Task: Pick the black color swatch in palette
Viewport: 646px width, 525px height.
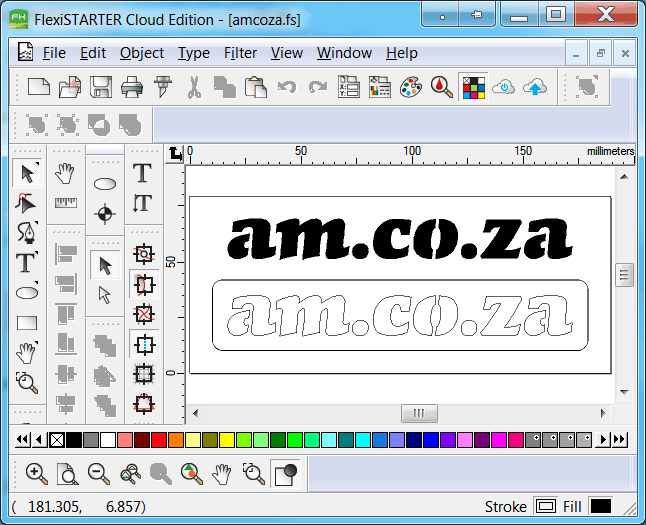Action: pyautogui.click(x=74, y=440)
